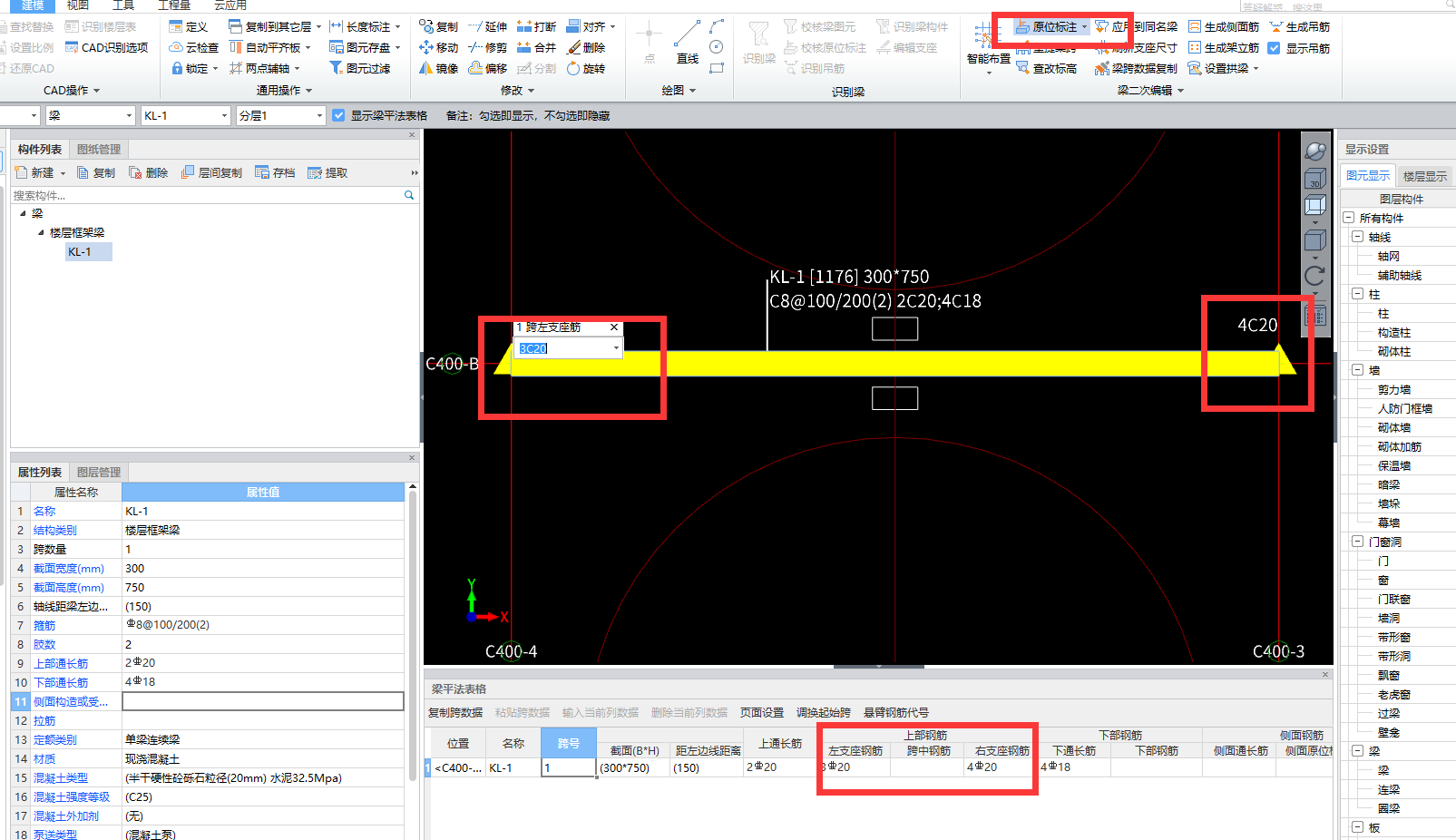
Task: Click 4C20 annotation on the beam
Action: pos(1257,325)
